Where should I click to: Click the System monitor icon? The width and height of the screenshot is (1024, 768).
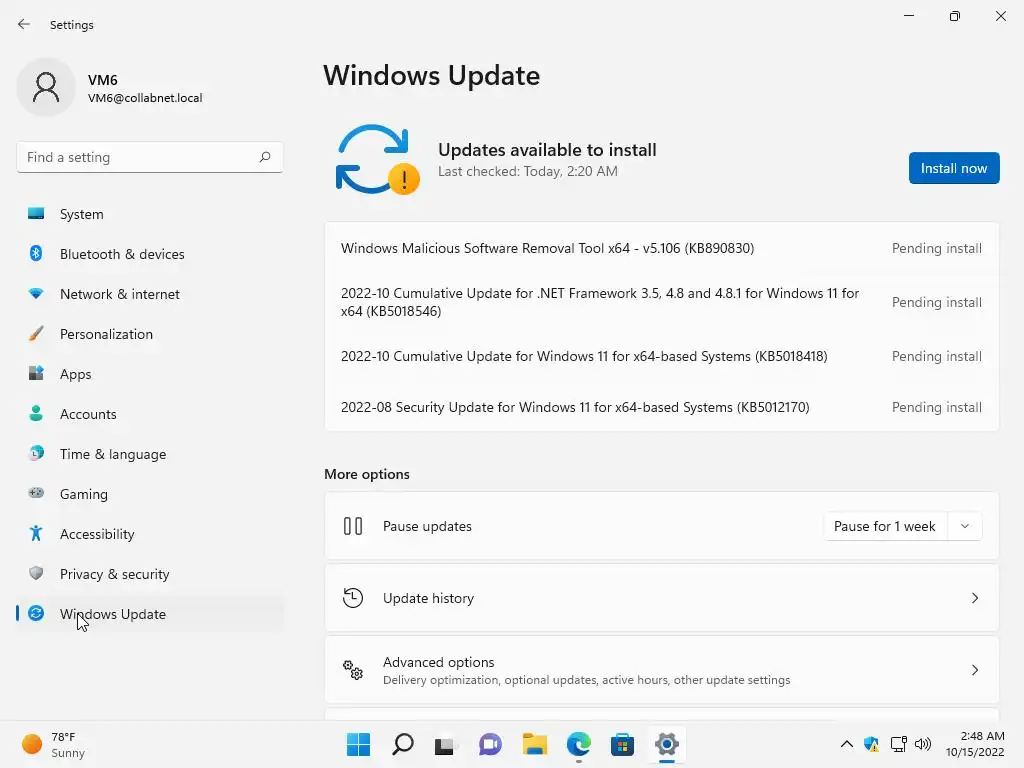[36, 214]
